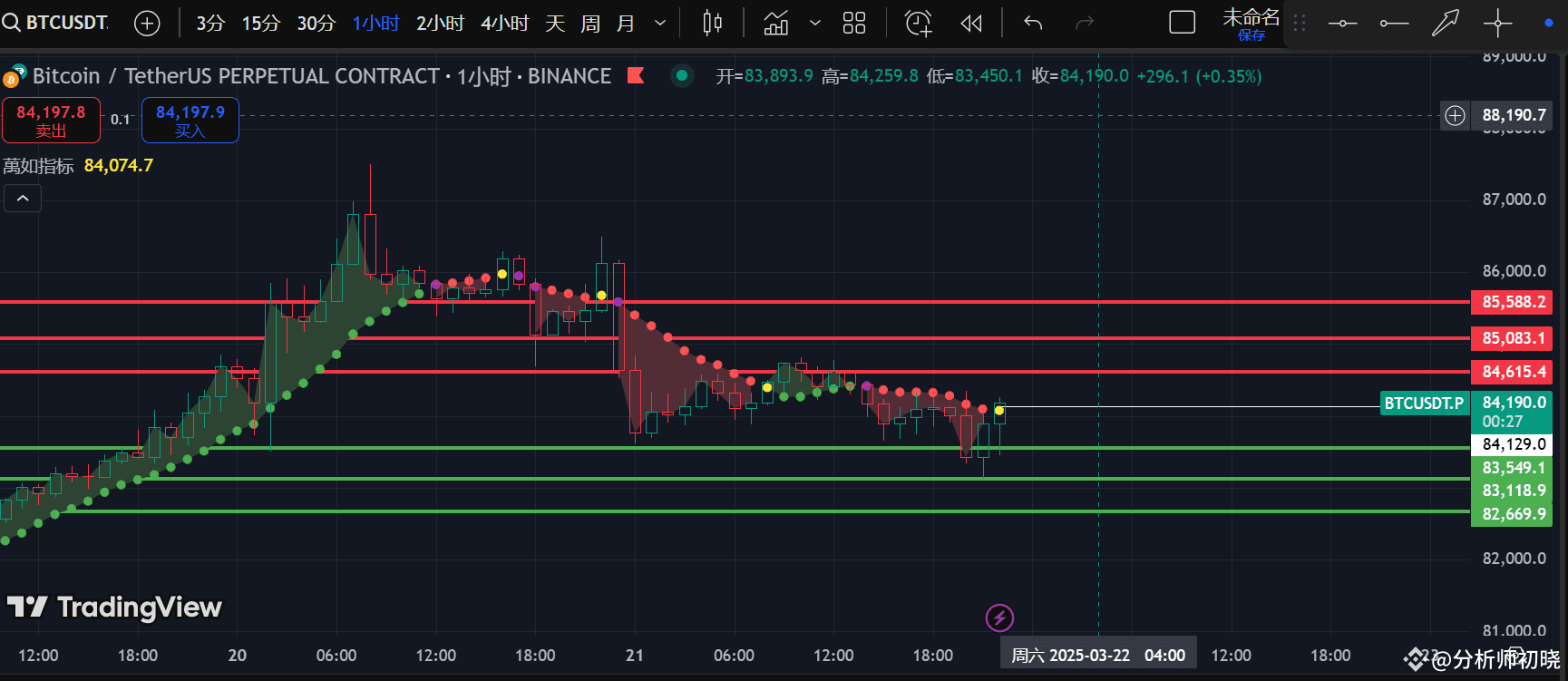Save the layout via 保存
This screenshot has height=681, width=1568.
(1251, 35)
